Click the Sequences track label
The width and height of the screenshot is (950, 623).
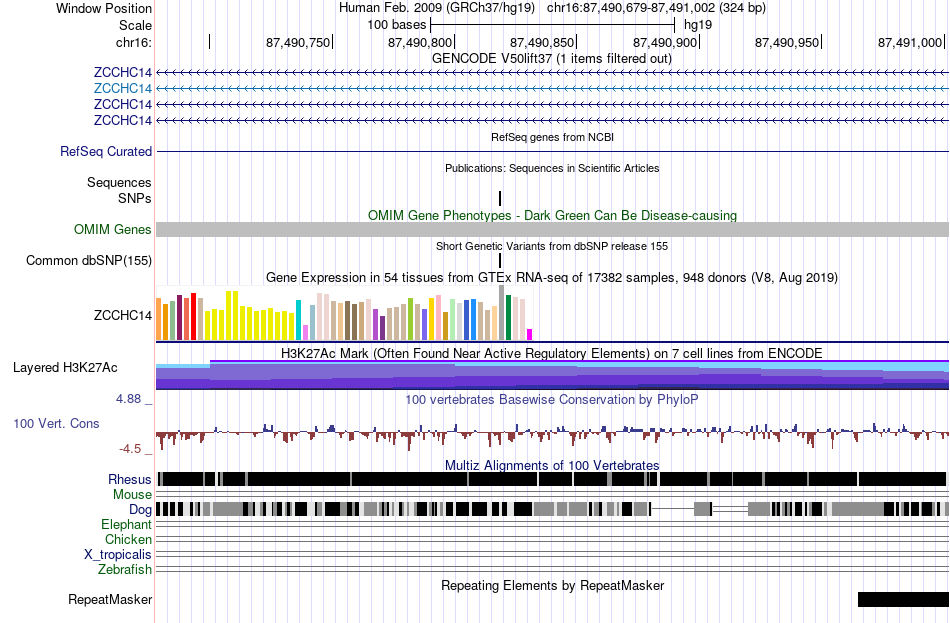pyautogui.click(x=119, y=182)
